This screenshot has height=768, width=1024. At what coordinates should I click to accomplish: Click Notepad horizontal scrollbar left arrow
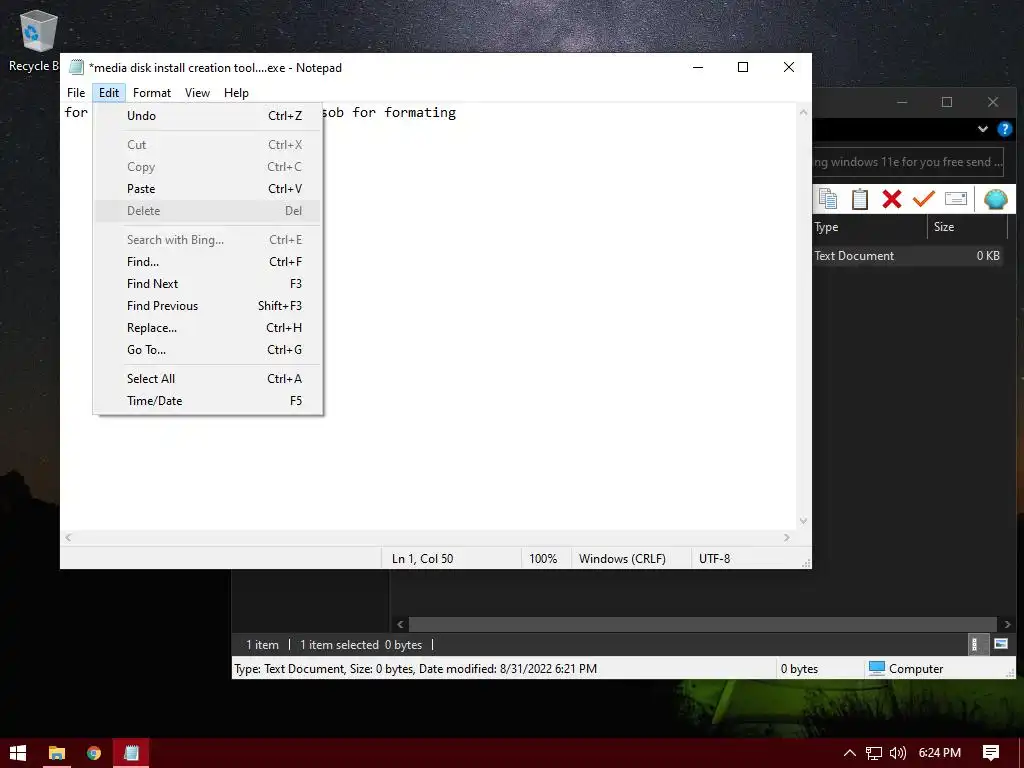69,537
